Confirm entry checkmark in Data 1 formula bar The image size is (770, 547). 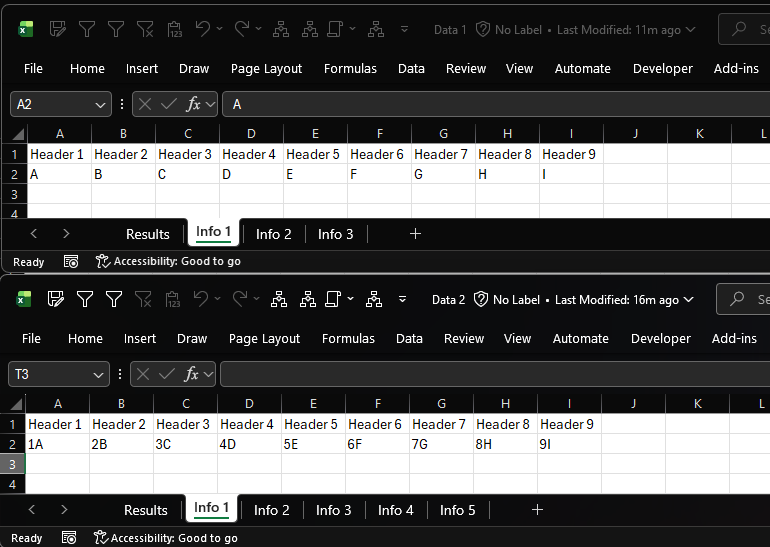click(168, 104)
